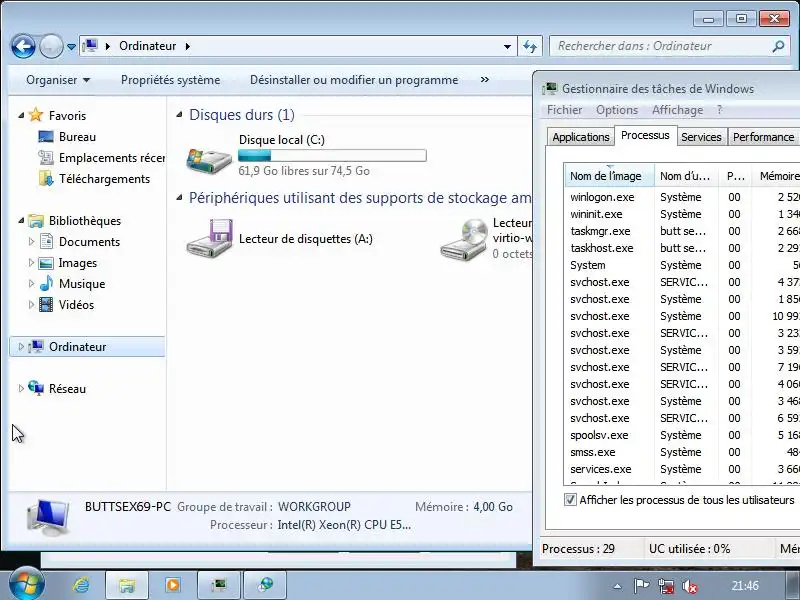Select the taskmgr.exe process row
800x600 pixels.
click(682, 231)
